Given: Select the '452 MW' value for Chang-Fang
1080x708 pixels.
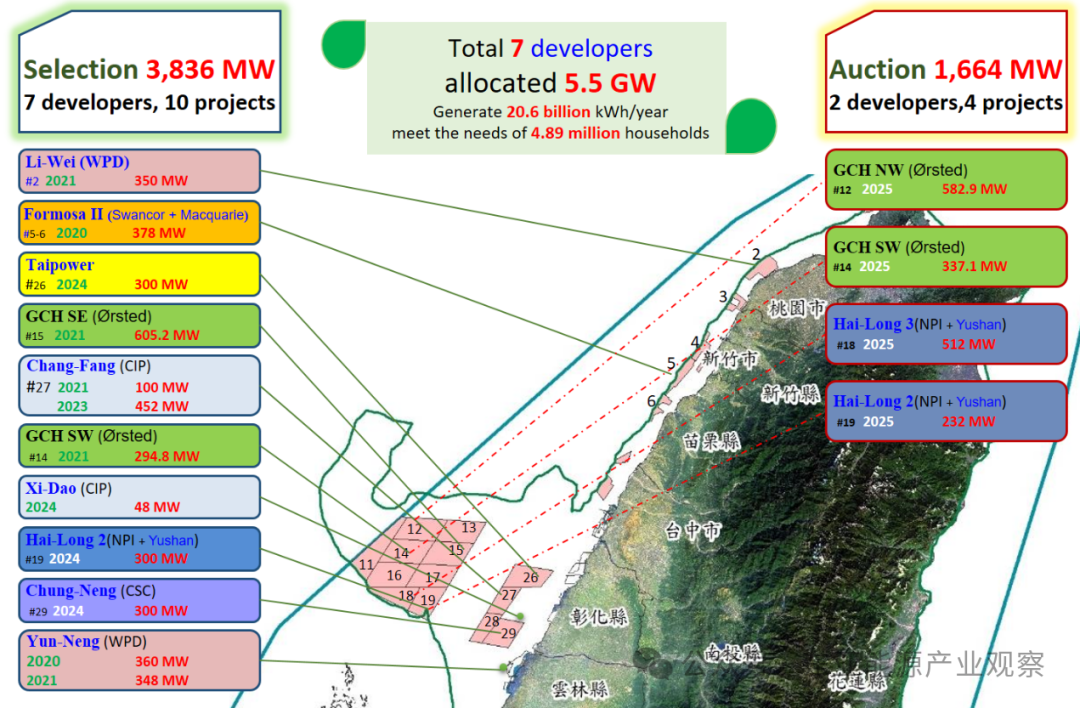Looking at the screenshot, I should (x=162, y=406).
